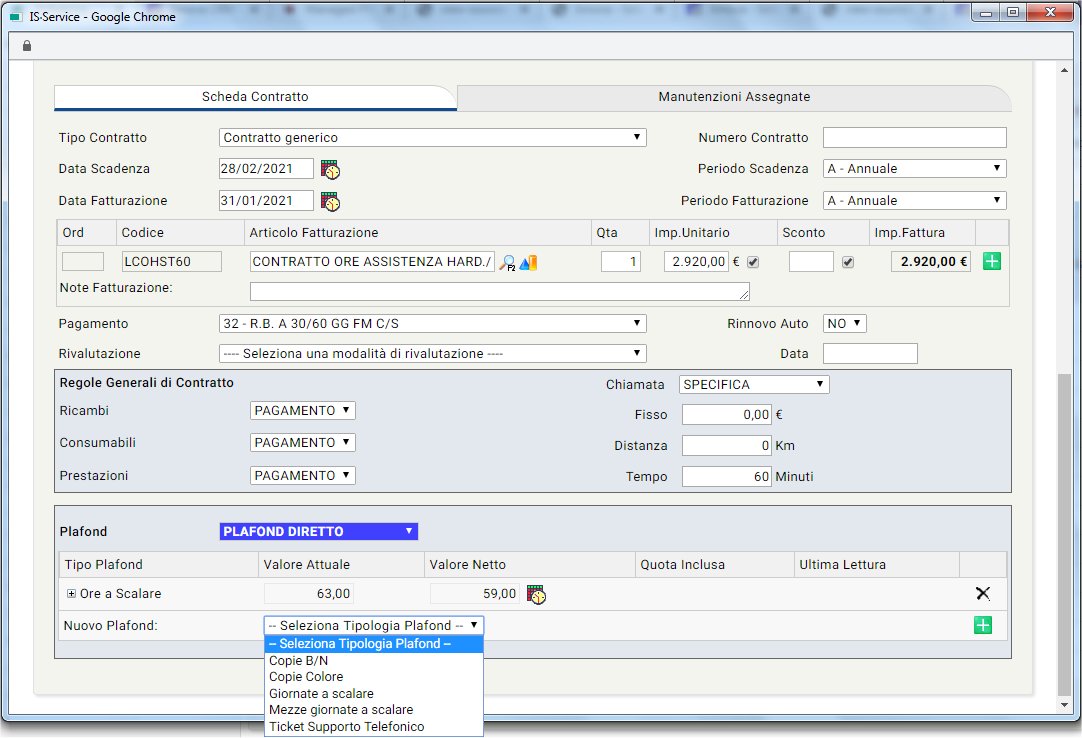Click scrollbar down arrow
Viewport: 1082px width, 738px height.
click(1064, 706)
